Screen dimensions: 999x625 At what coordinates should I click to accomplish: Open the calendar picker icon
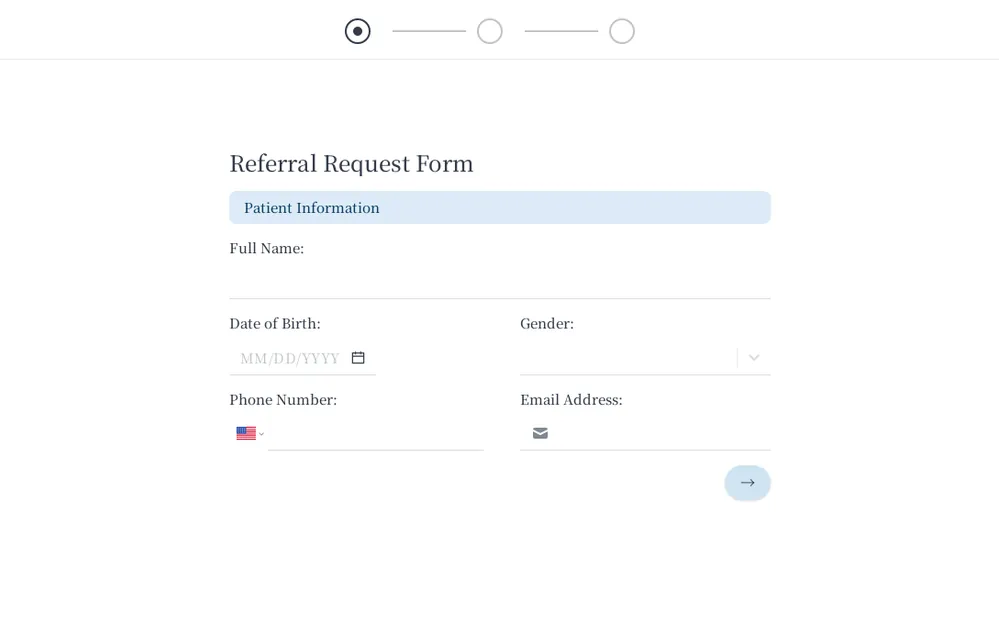(x=358, y=358)
